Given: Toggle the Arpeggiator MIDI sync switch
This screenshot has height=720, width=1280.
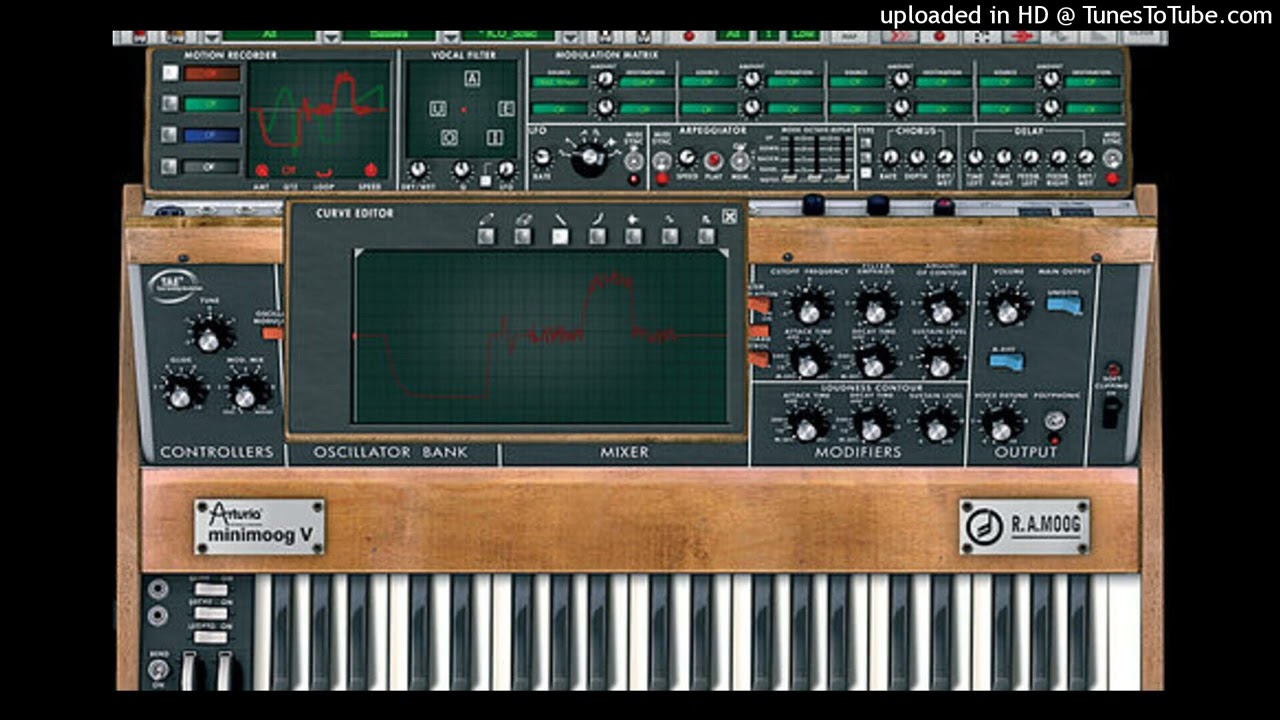Looking at the screenshot, I should point(661,159).
